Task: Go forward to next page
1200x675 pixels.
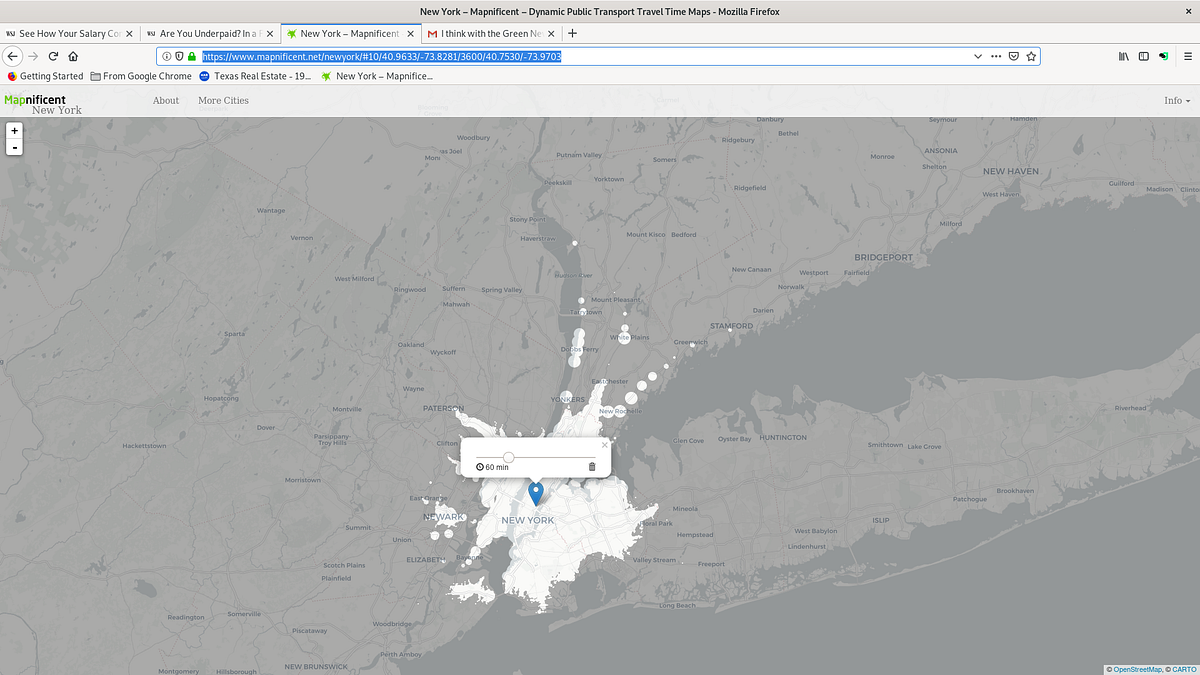Action: point(33,56)
